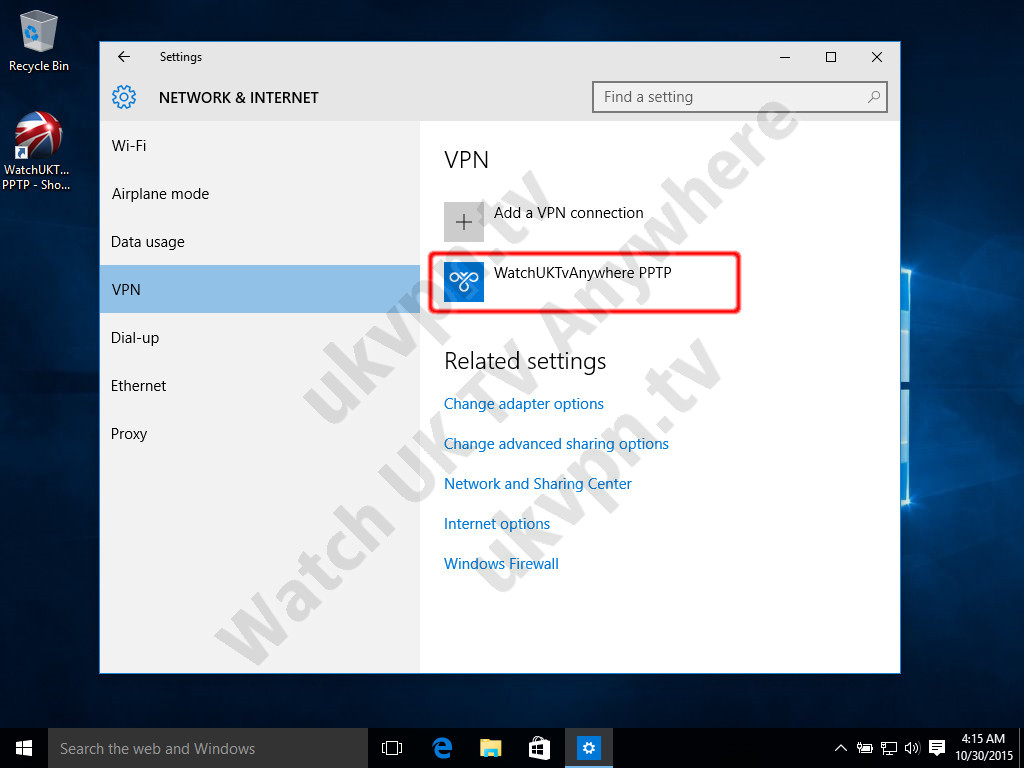Click the volume speaker tray icon
Image resolution: width=1024 pixels, height=768 pixels.
tap(912, 748)
